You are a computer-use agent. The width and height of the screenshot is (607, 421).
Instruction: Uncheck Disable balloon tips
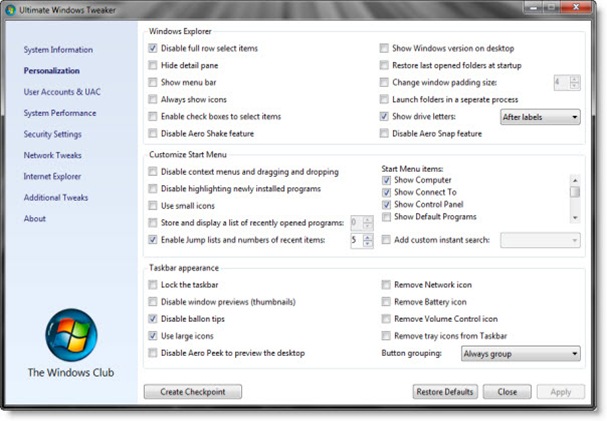coord(153,319)
